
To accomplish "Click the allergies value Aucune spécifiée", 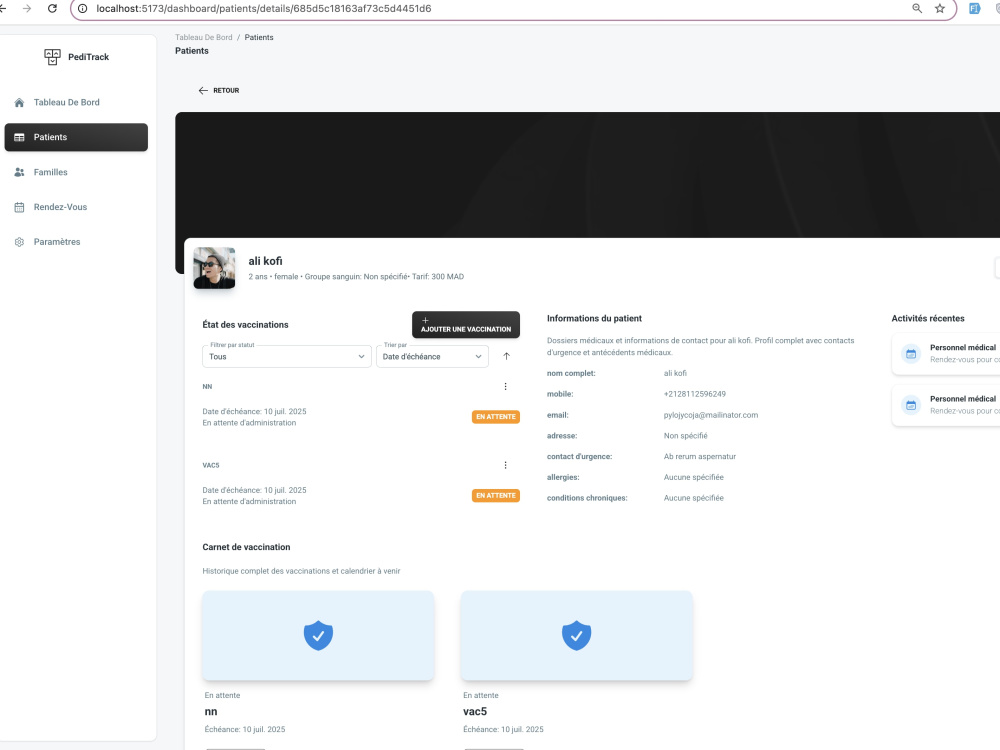I will (693, 478).
